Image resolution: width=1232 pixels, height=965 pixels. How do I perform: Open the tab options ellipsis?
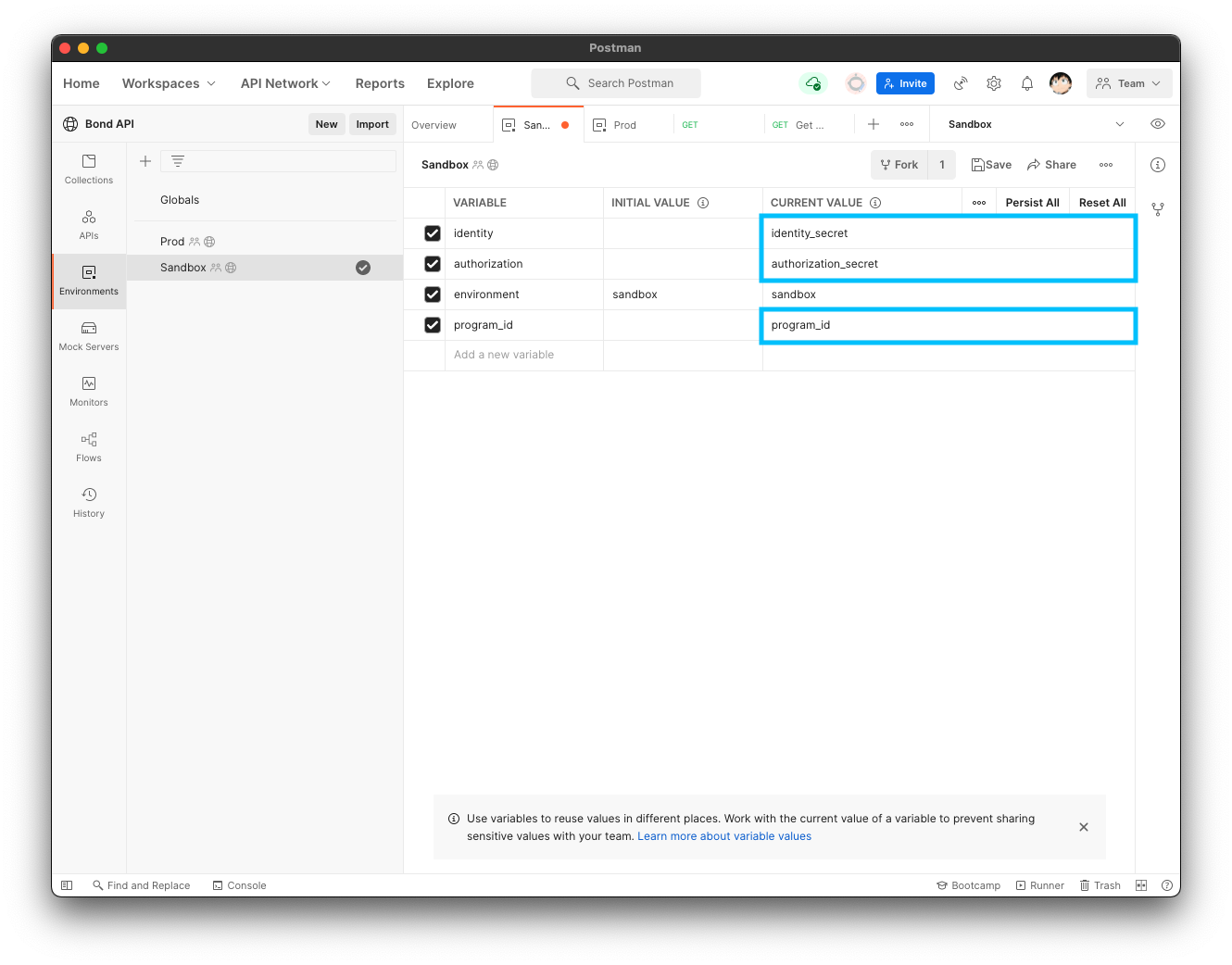click(x=907, y=124)
